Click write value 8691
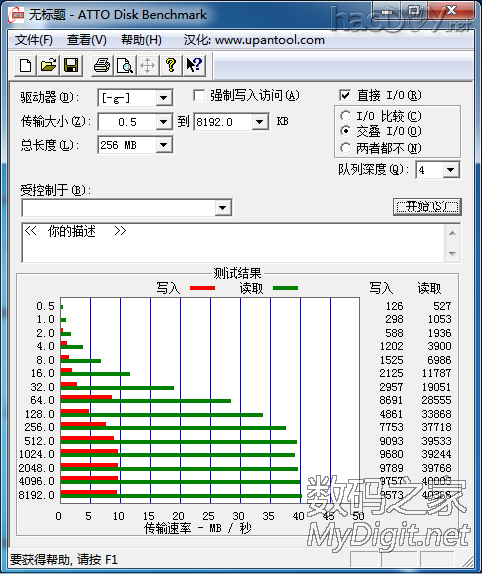This screenshot has width=482, height=574. coord(391,400)
